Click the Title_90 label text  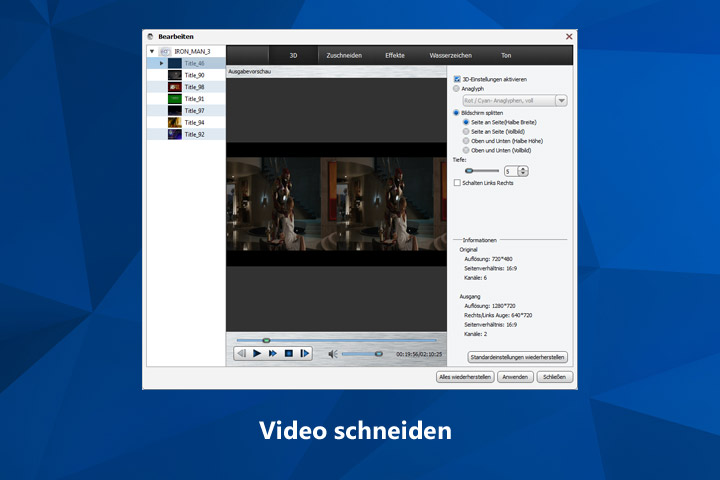coord(194,75)
